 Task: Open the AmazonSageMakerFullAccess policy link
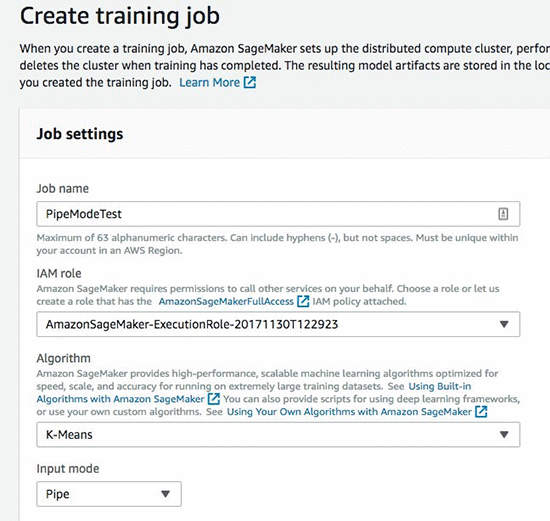coord(226,301)
